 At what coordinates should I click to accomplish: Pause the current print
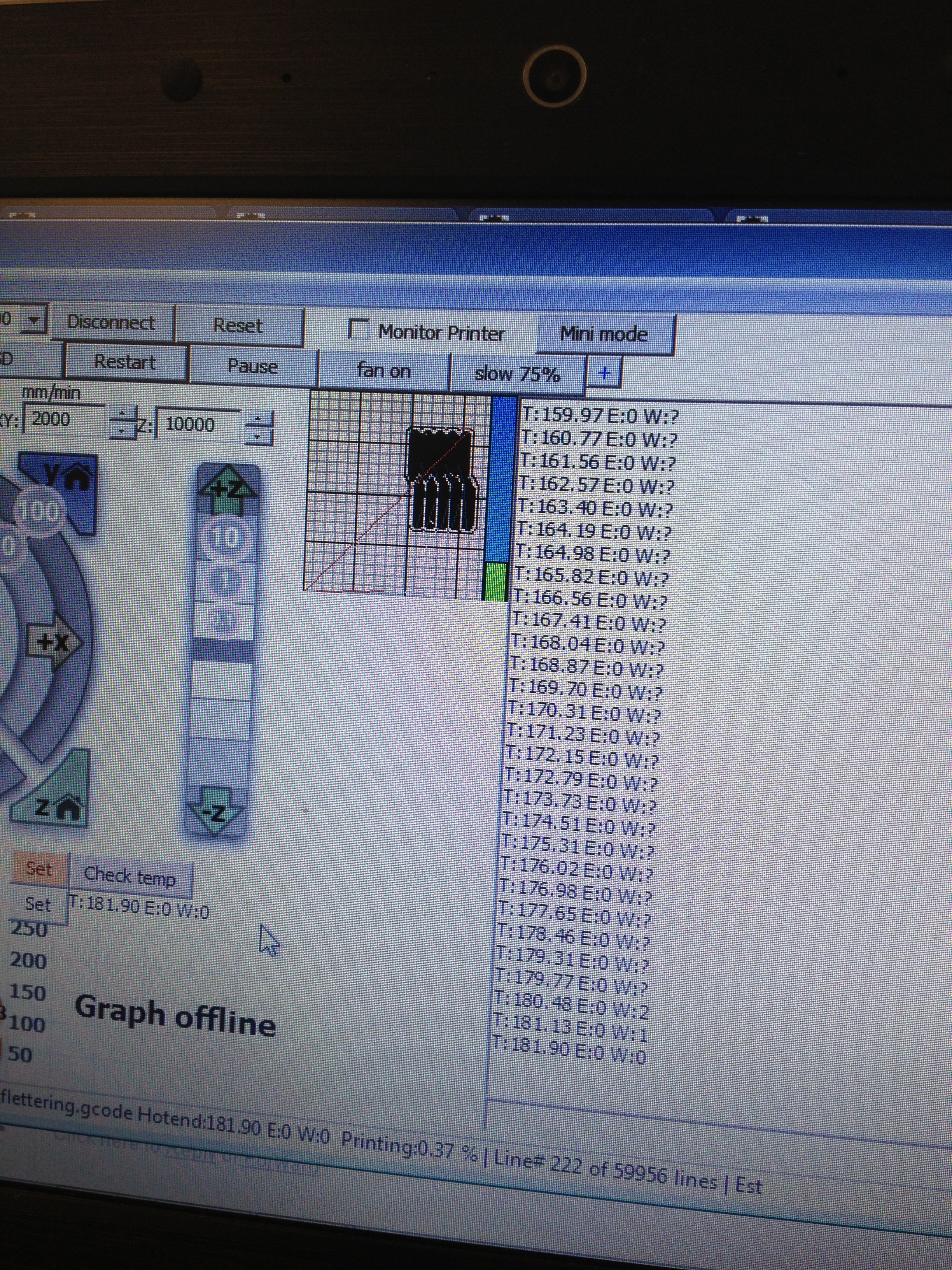(x=252, y=366)
